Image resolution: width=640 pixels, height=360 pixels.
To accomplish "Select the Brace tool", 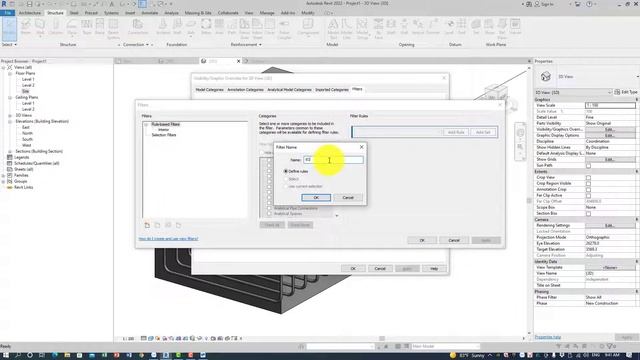I will [100, 28].
